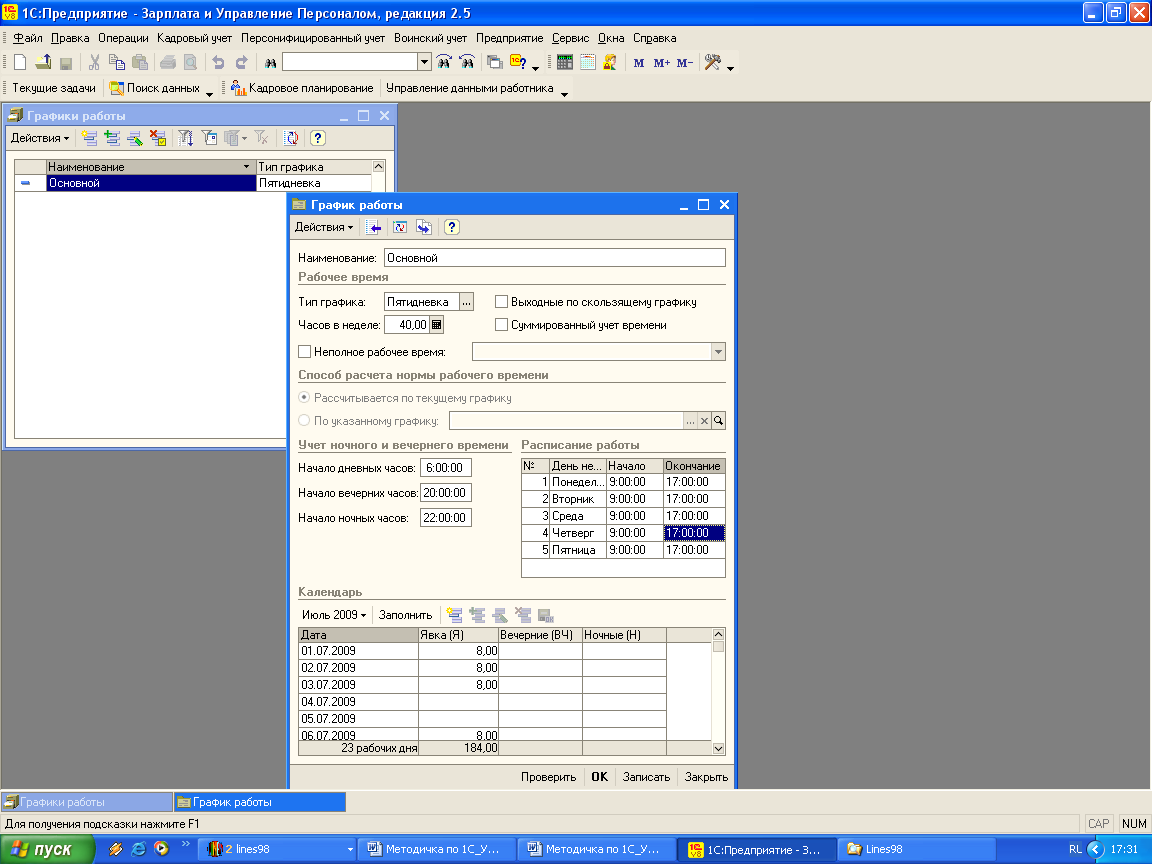The image size is (1152, 864).
Task: Click the M+ memory button in main toolbar
Action: 661,62
